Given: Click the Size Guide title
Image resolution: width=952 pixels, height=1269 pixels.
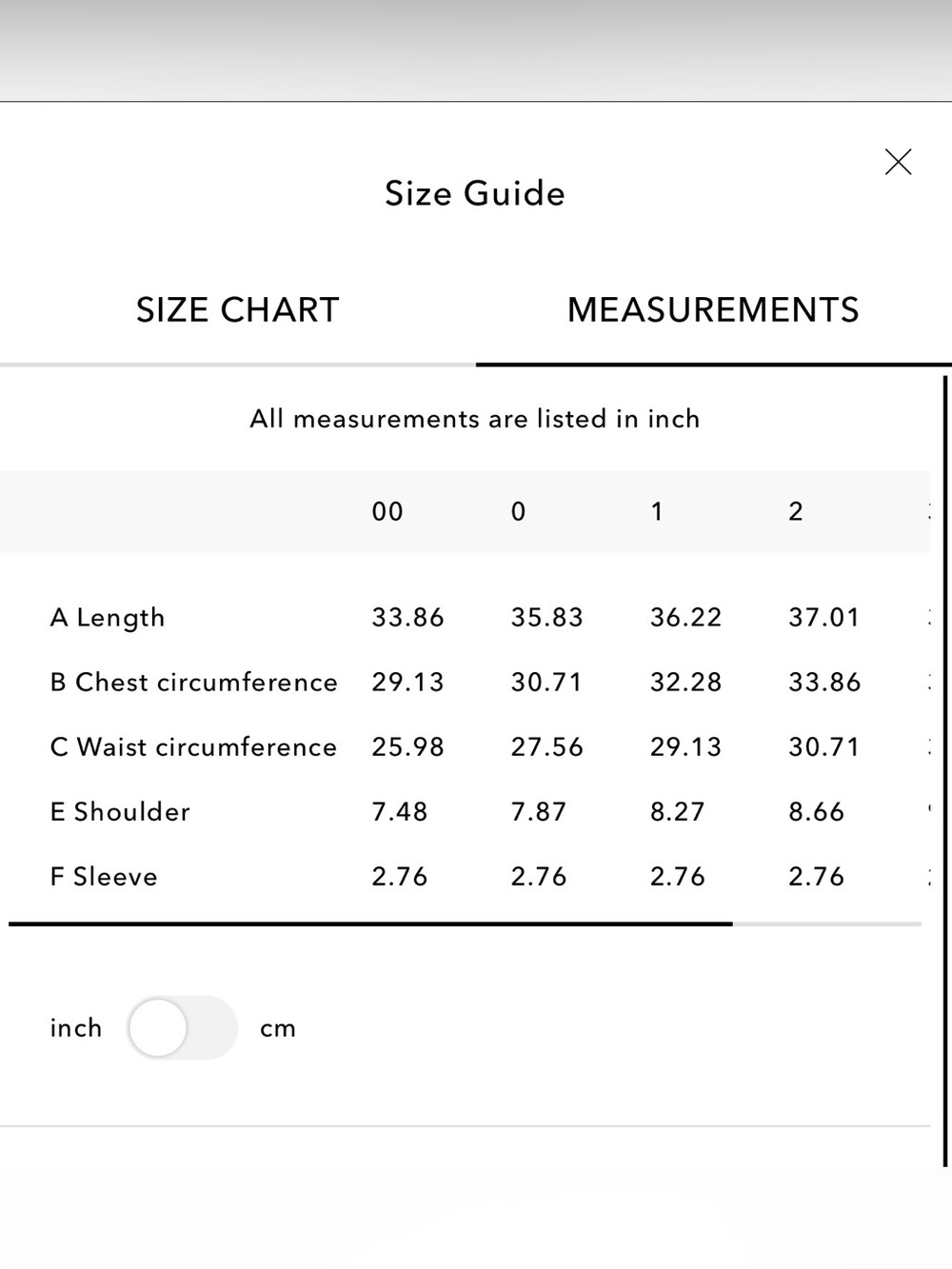Looking at the screenshot, I should coord(475,193).
